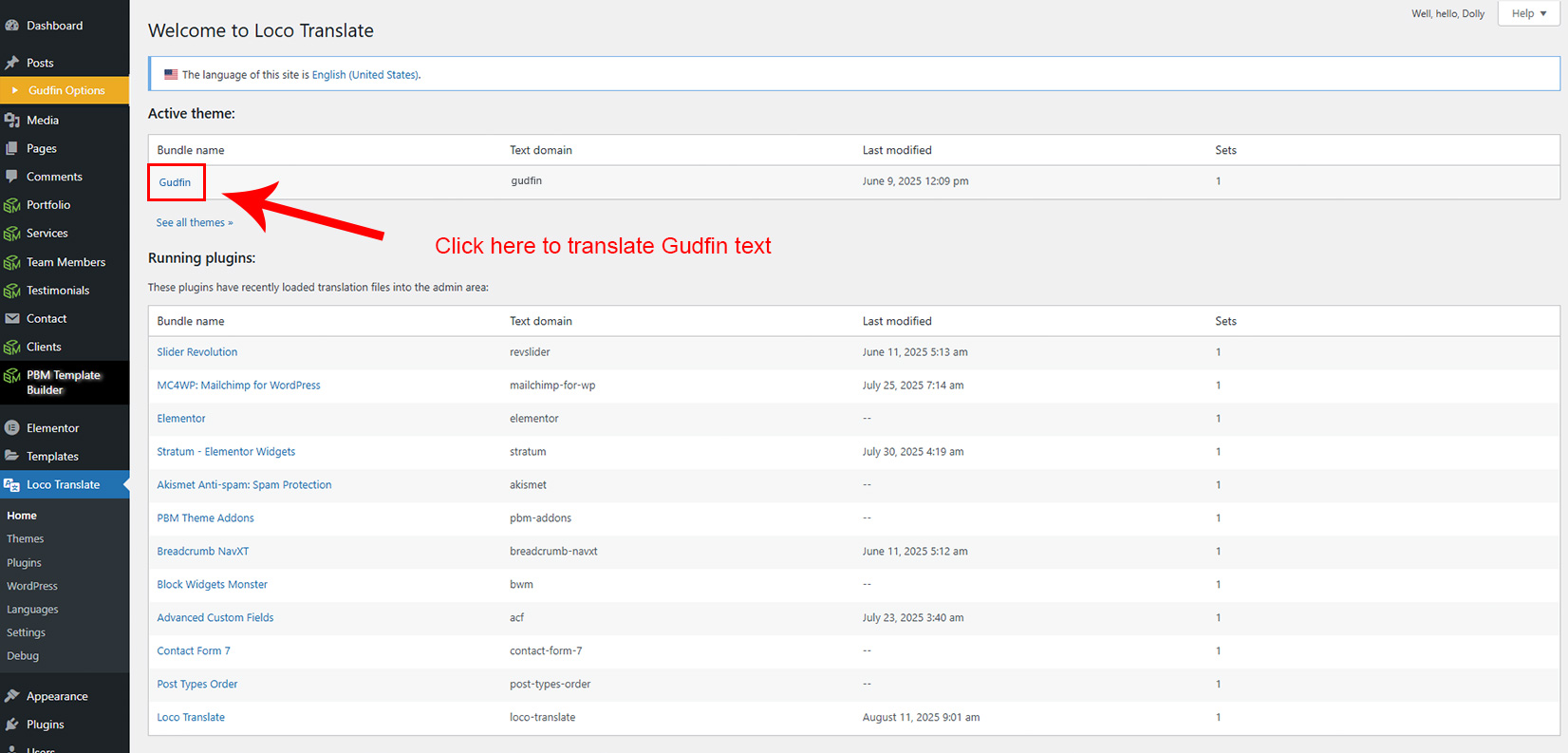The image size is (1568, 753).
Task: Click the Comments speech bubble icon
Action: tap(12, 177)
